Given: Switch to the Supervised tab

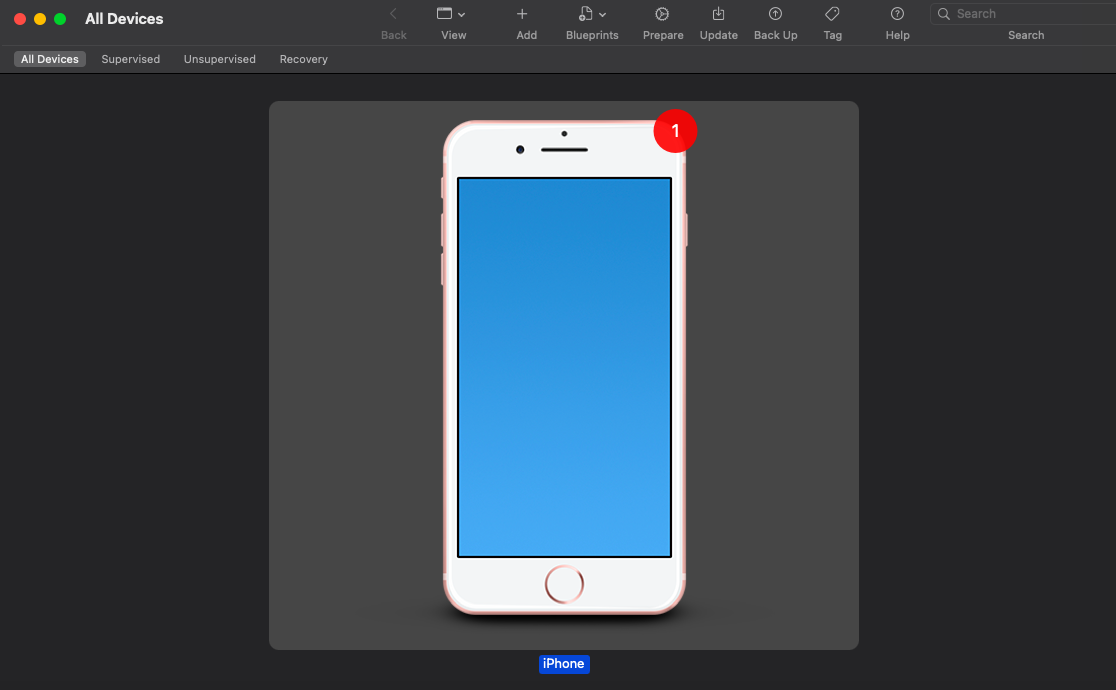Looking at the screenshot, I should (x=130, y=59).
